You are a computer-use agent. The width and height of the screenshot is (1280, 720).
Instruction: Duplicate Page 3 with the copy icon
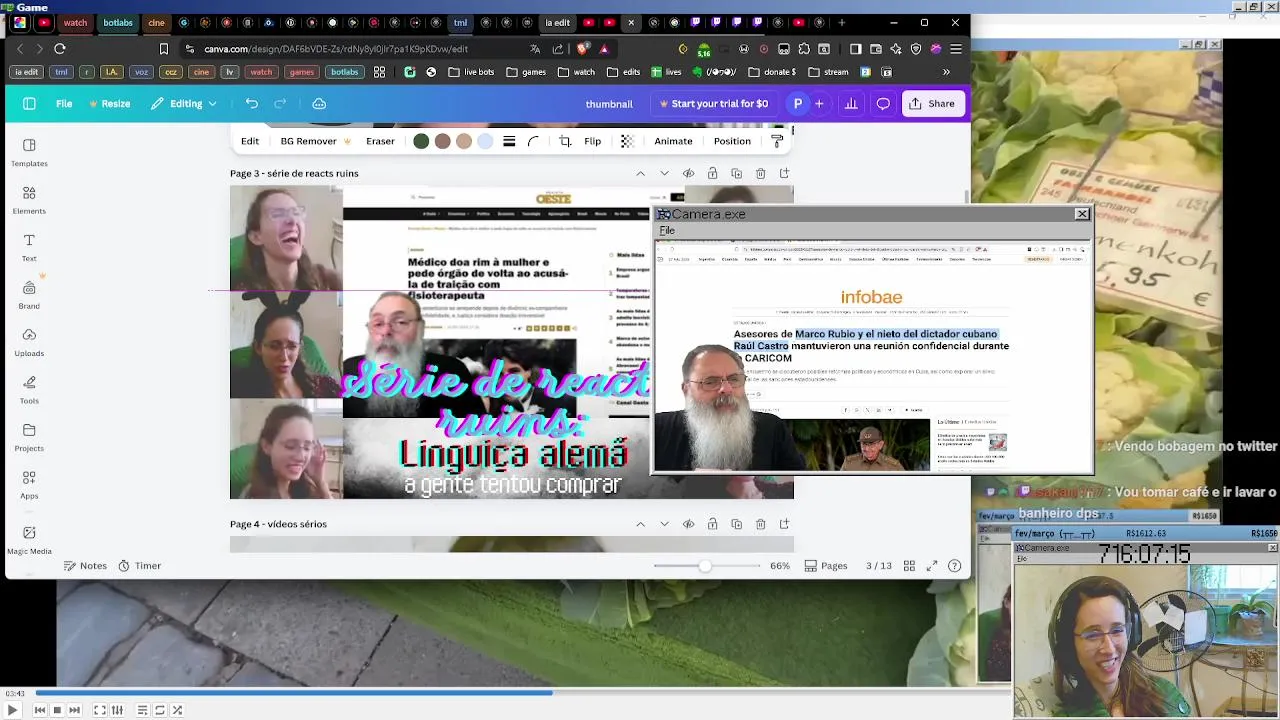point(736,173)
